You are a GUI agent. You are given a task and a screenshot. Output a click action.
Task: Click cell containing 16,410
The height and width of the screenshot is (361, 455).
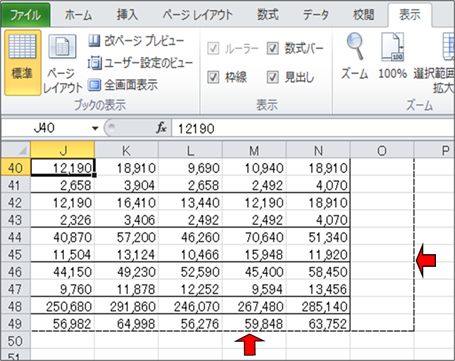[126, 202]
